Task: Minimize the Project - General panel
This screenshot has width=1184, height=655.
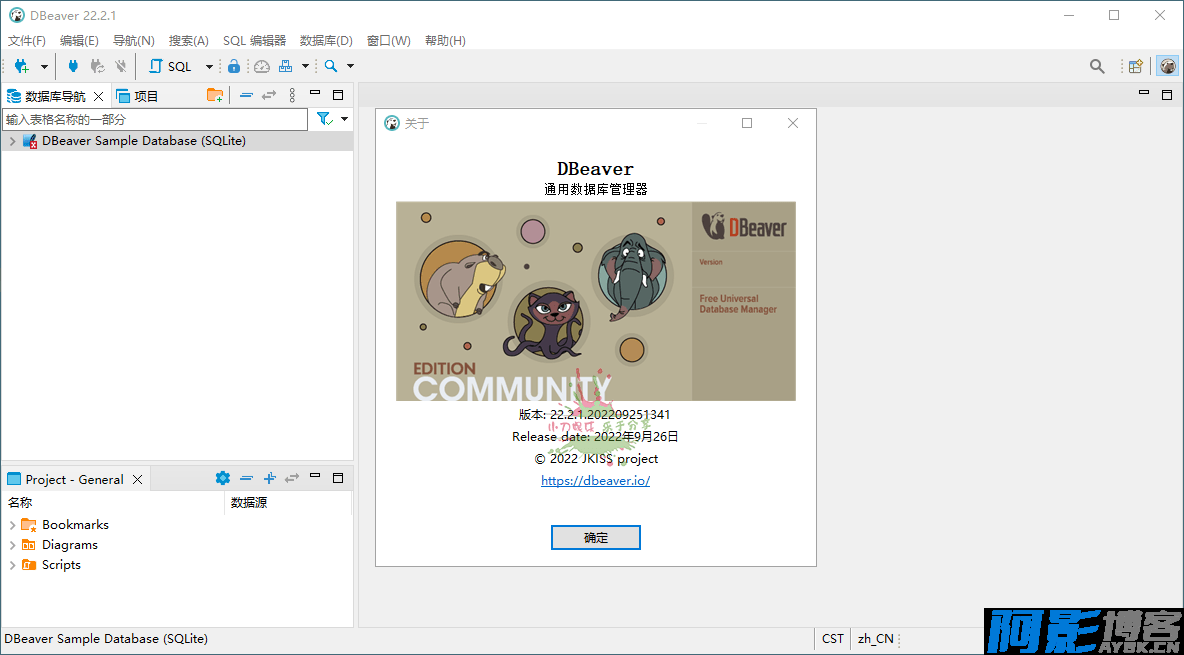Action: tap(316, 476)
